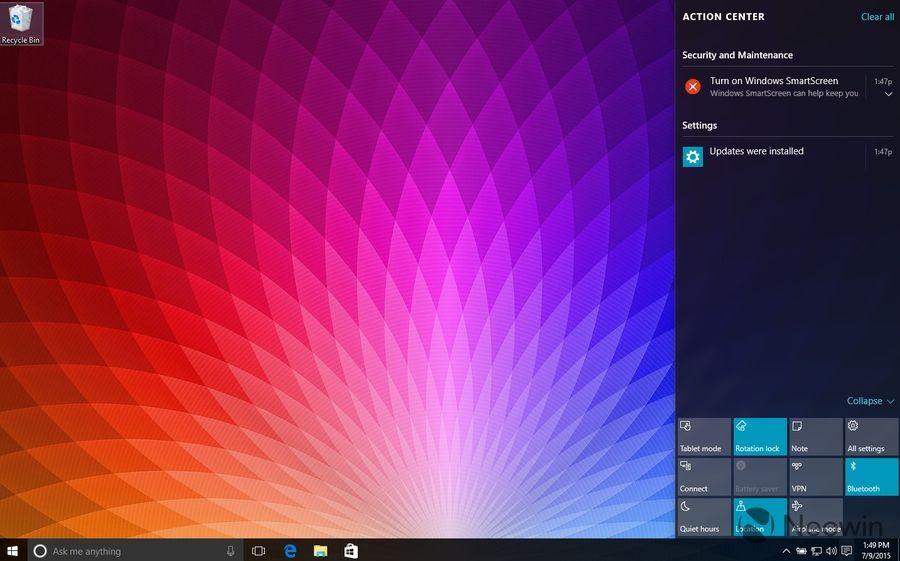This screenshot has width=900, height=561.
Task: Open the Turn on Windows SmartScreen notification
Action: [788, 86]
